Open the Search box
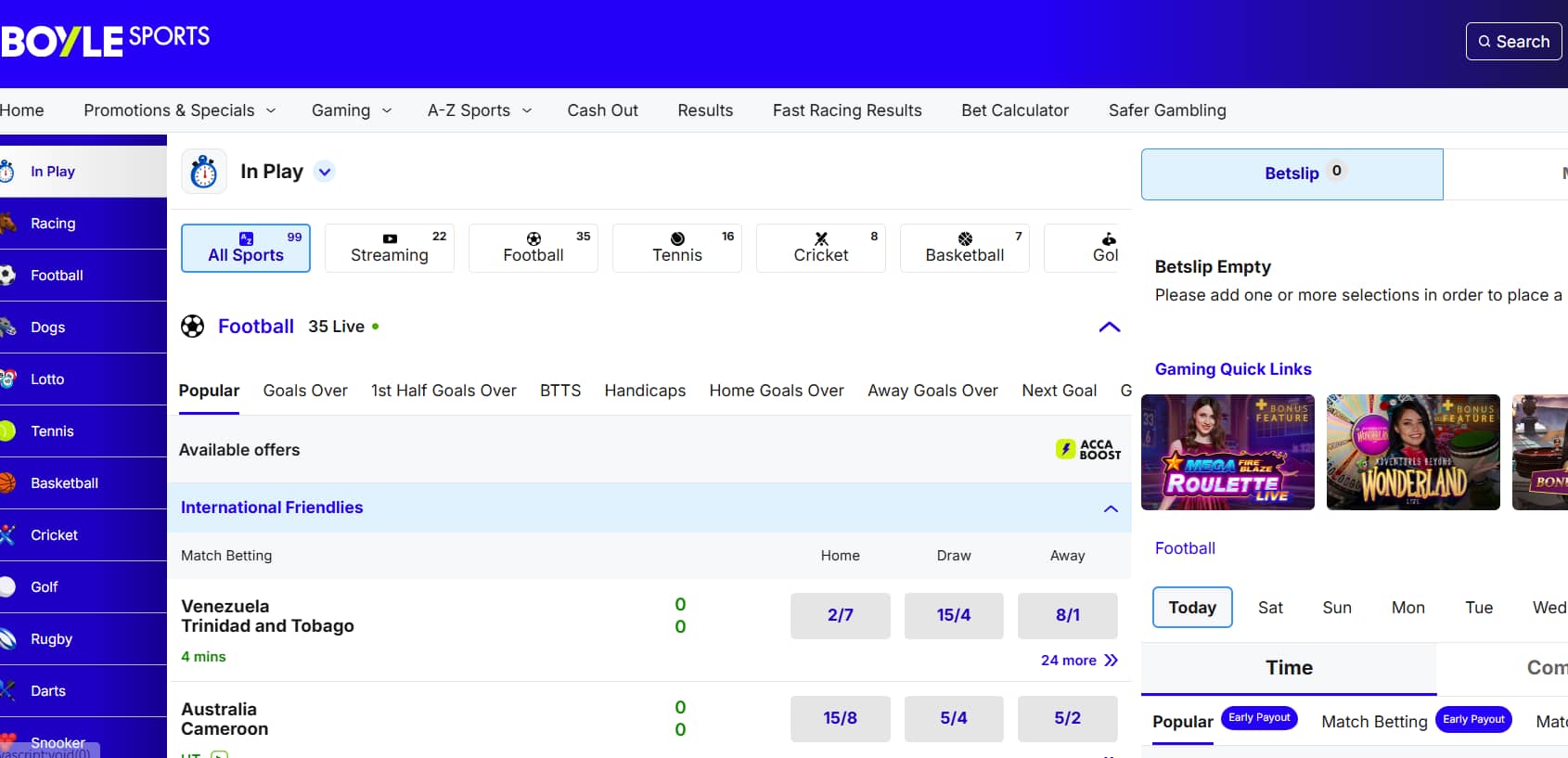 point(1514,42)
